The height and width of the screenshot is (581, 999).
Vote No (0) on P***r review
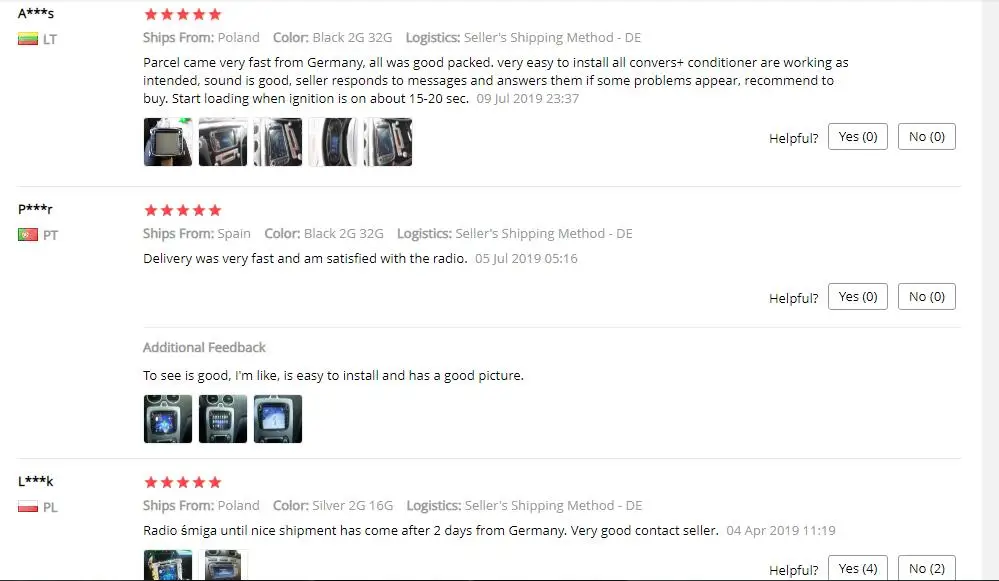click(926, 296)
